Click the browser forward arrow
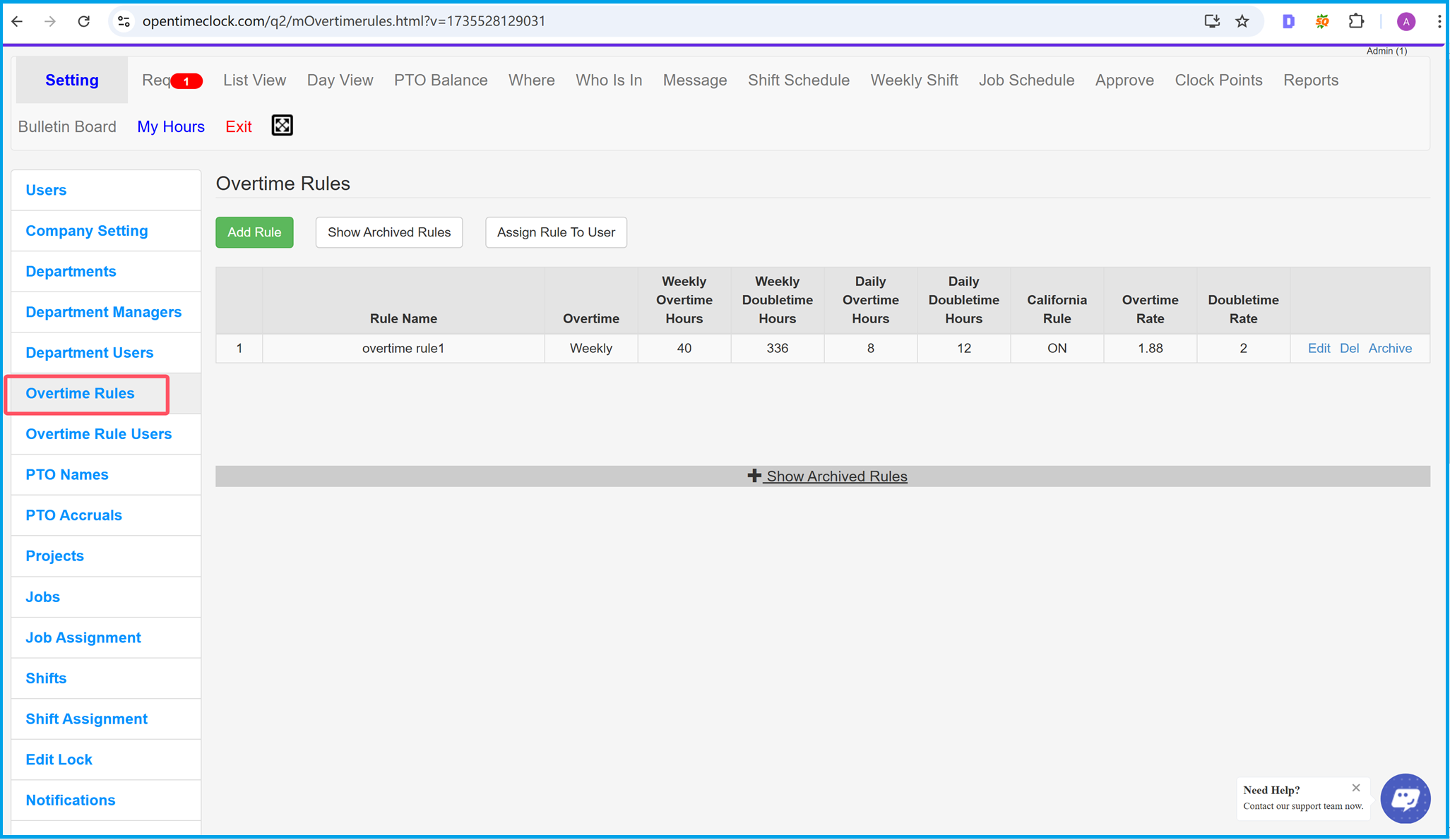This screenshot has height=840, width=1450. [x=50, y=21]
